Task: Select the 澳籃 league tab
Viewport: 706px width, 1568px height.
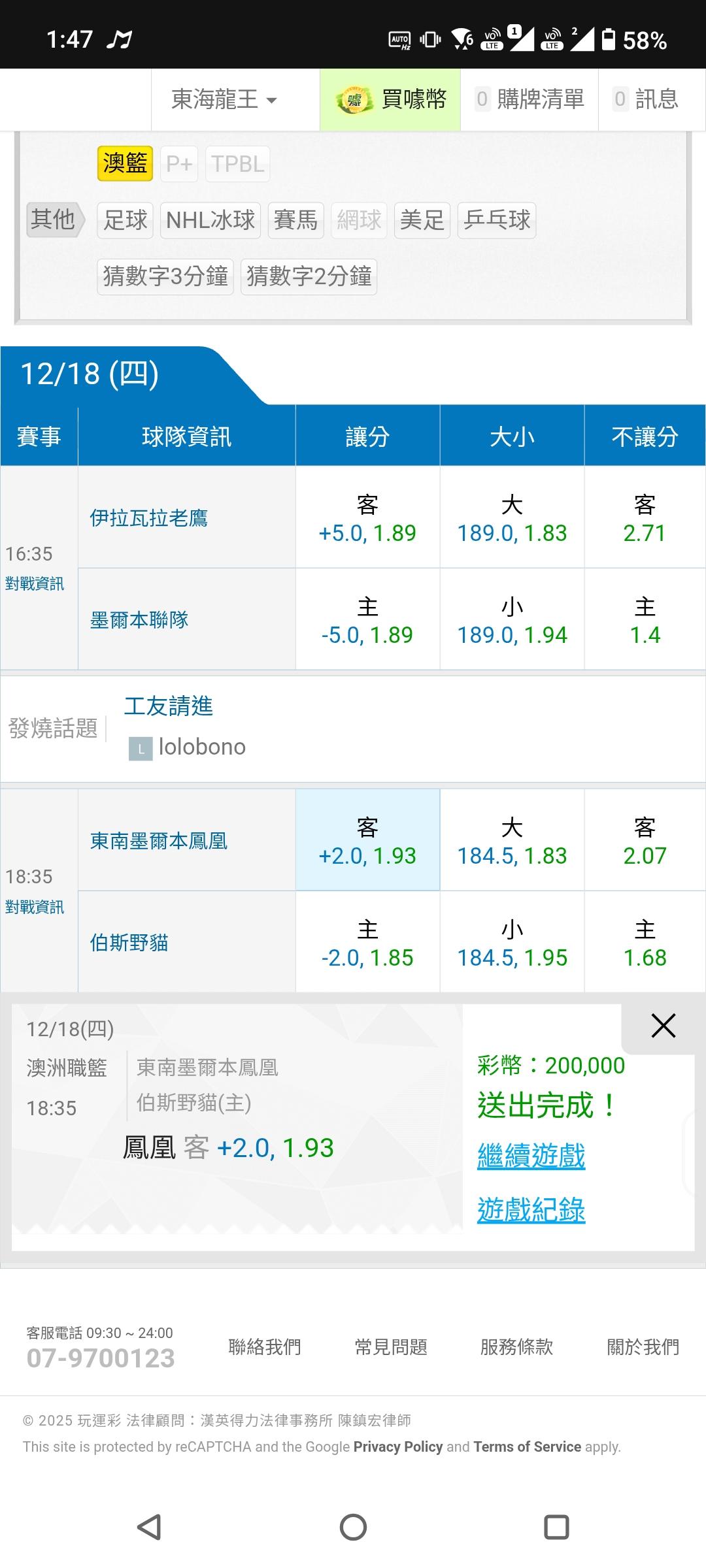Action: point(125,163)
